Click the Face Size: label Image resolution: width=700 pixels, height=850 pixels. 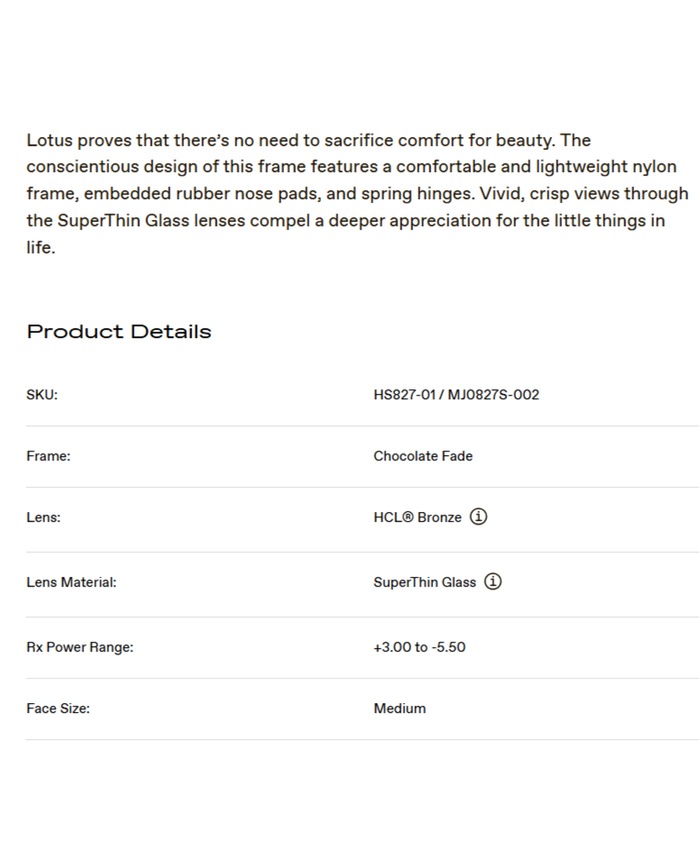point(58,708)
